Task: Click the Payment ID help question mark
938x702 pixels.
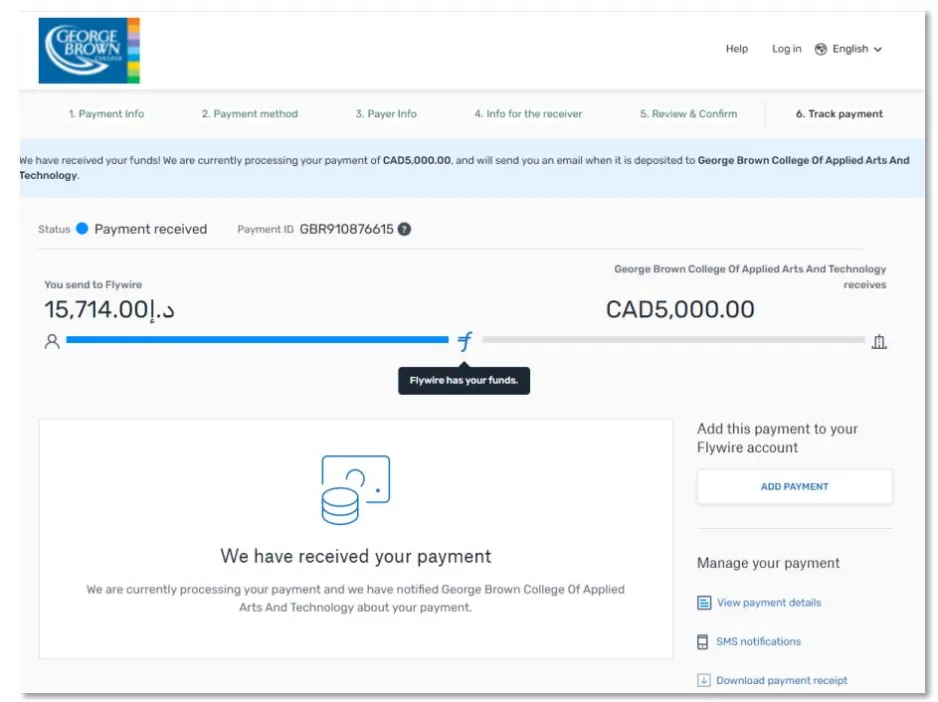Action: pyautogui.click(x=404, y=229)
